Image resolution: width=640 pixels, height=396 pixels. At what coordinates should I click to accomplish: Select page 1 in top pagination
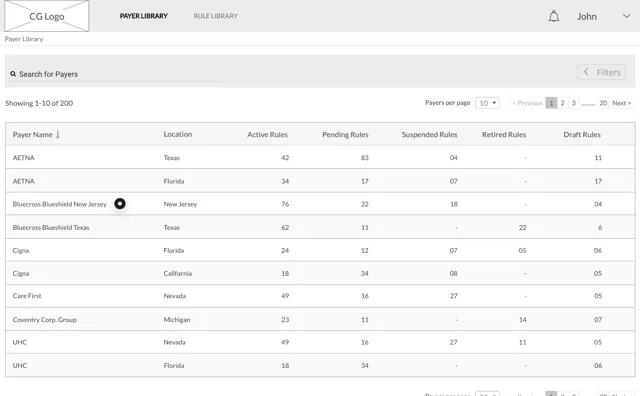[551, 103]
